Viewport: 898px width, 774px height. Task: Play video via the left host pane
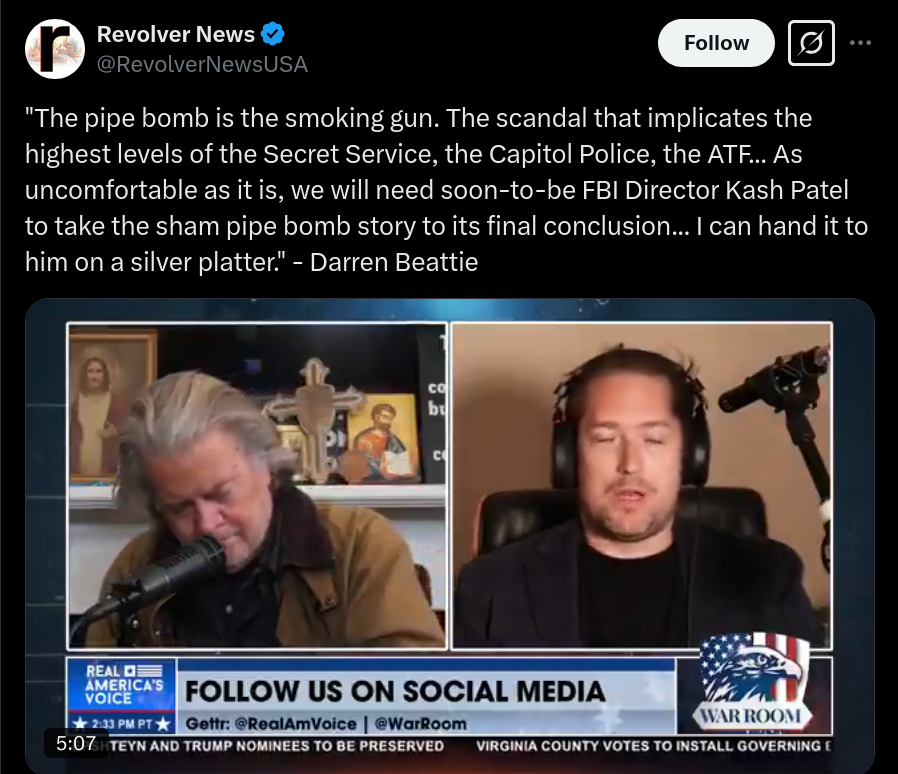(x=257, y=486)
